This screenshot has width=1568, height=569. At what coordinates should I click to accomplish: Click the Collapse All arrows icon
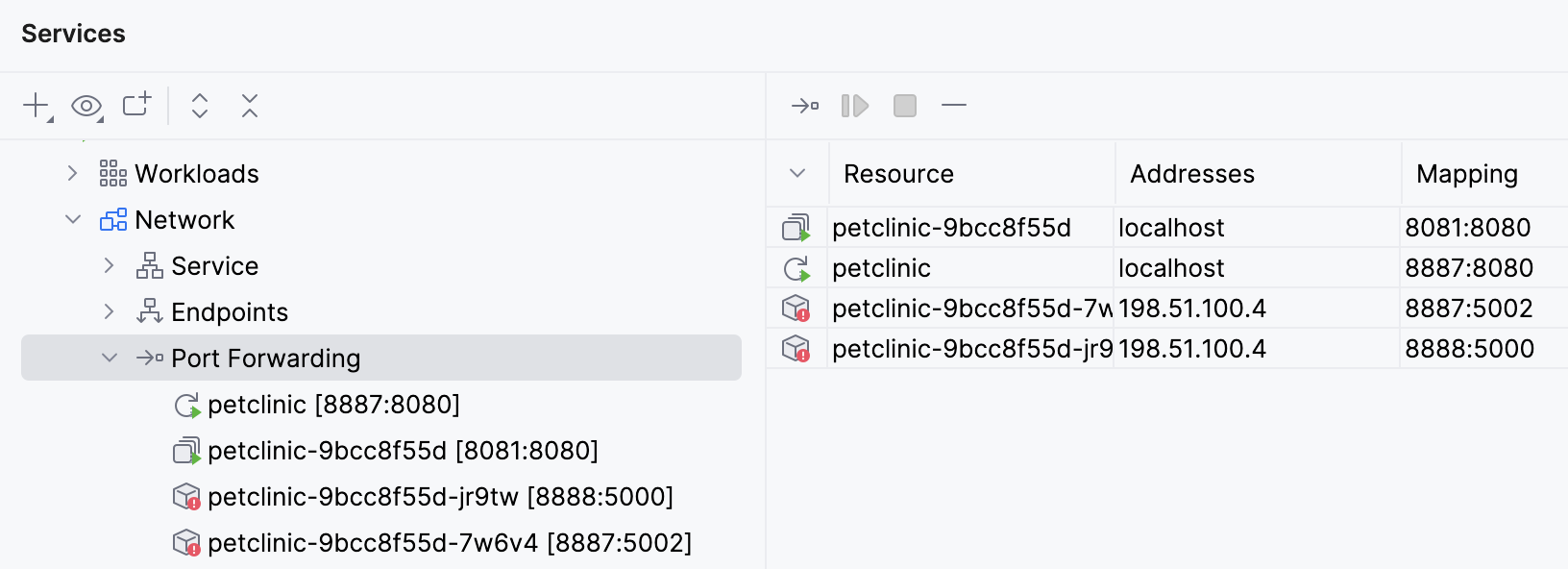[x=250, y=105]
